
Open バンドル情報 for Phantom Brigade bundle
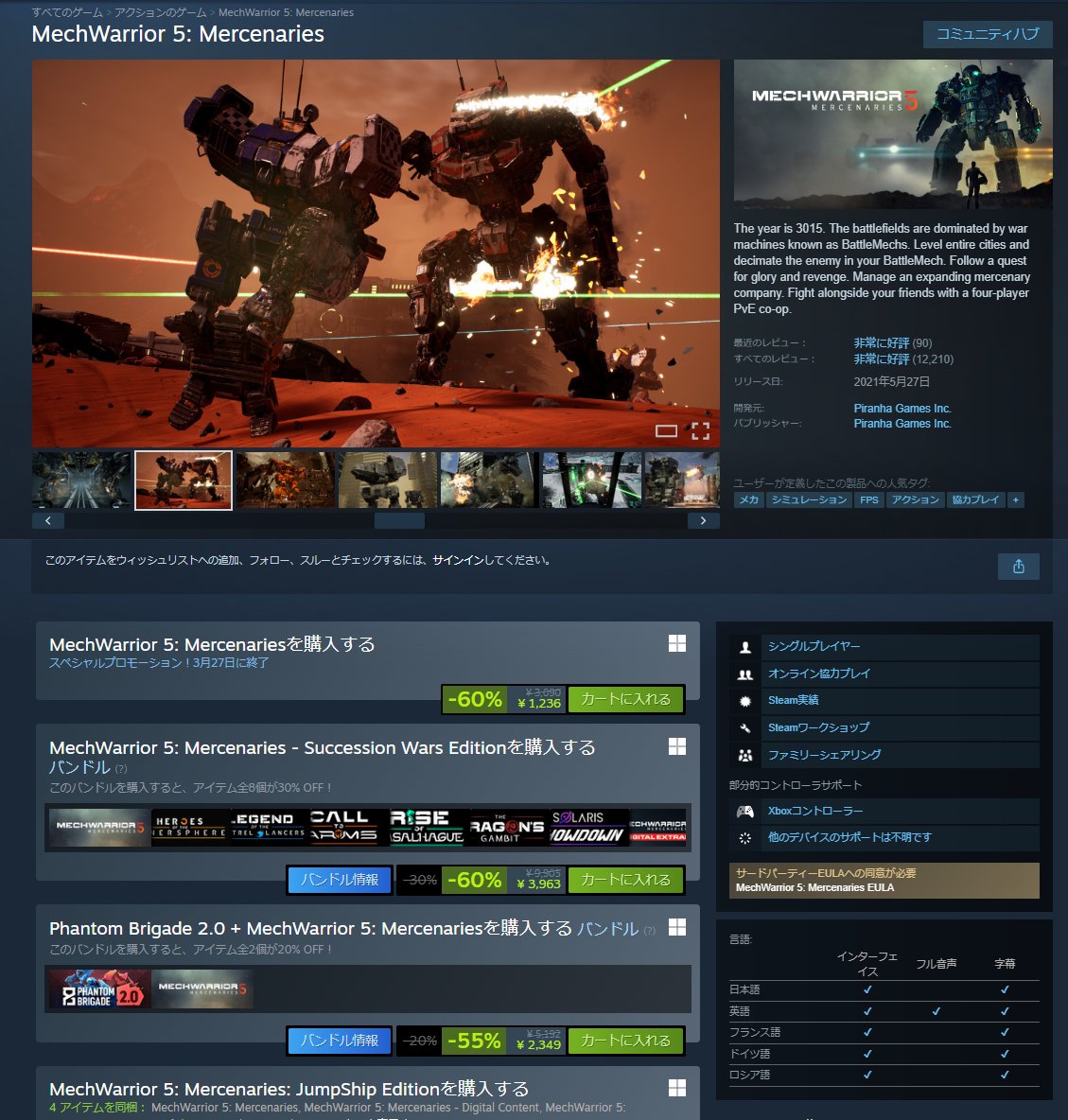tap(340, 1041)
